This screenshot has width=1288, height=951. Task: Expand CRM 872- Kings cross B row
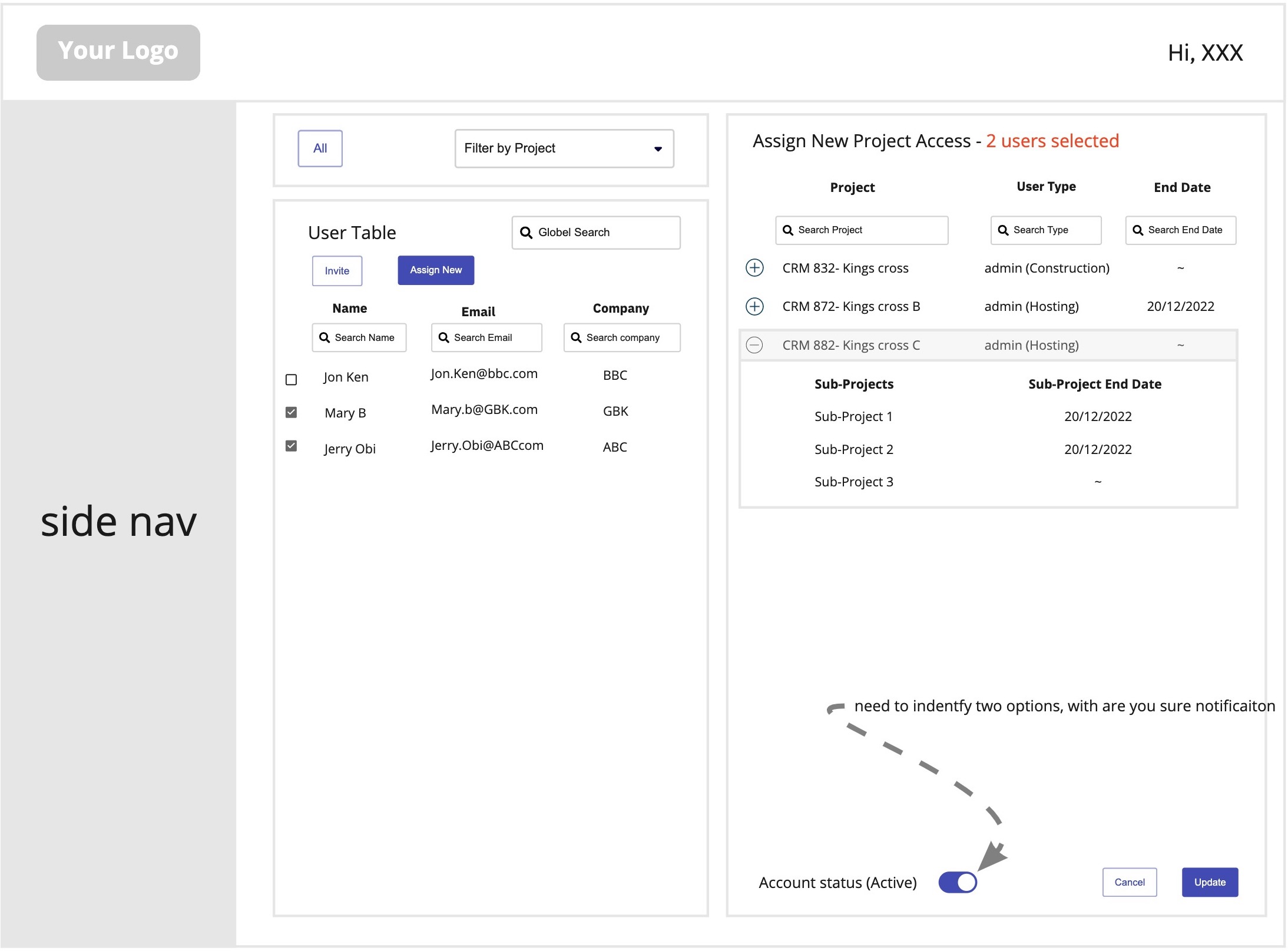(x=754, y=306)
